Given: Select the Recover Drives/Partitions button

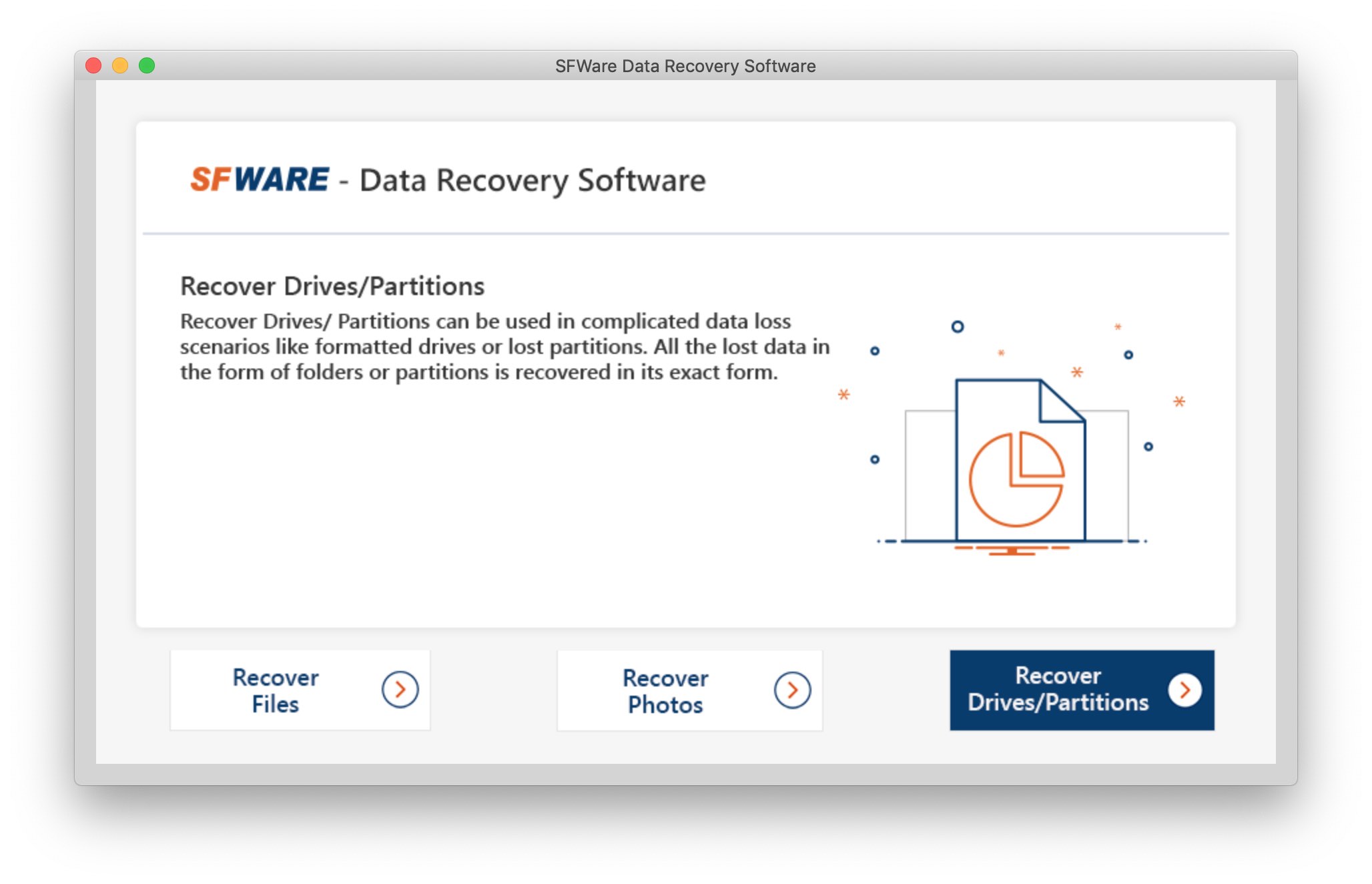Looking at the screenshot, I should pos(1082,690).
